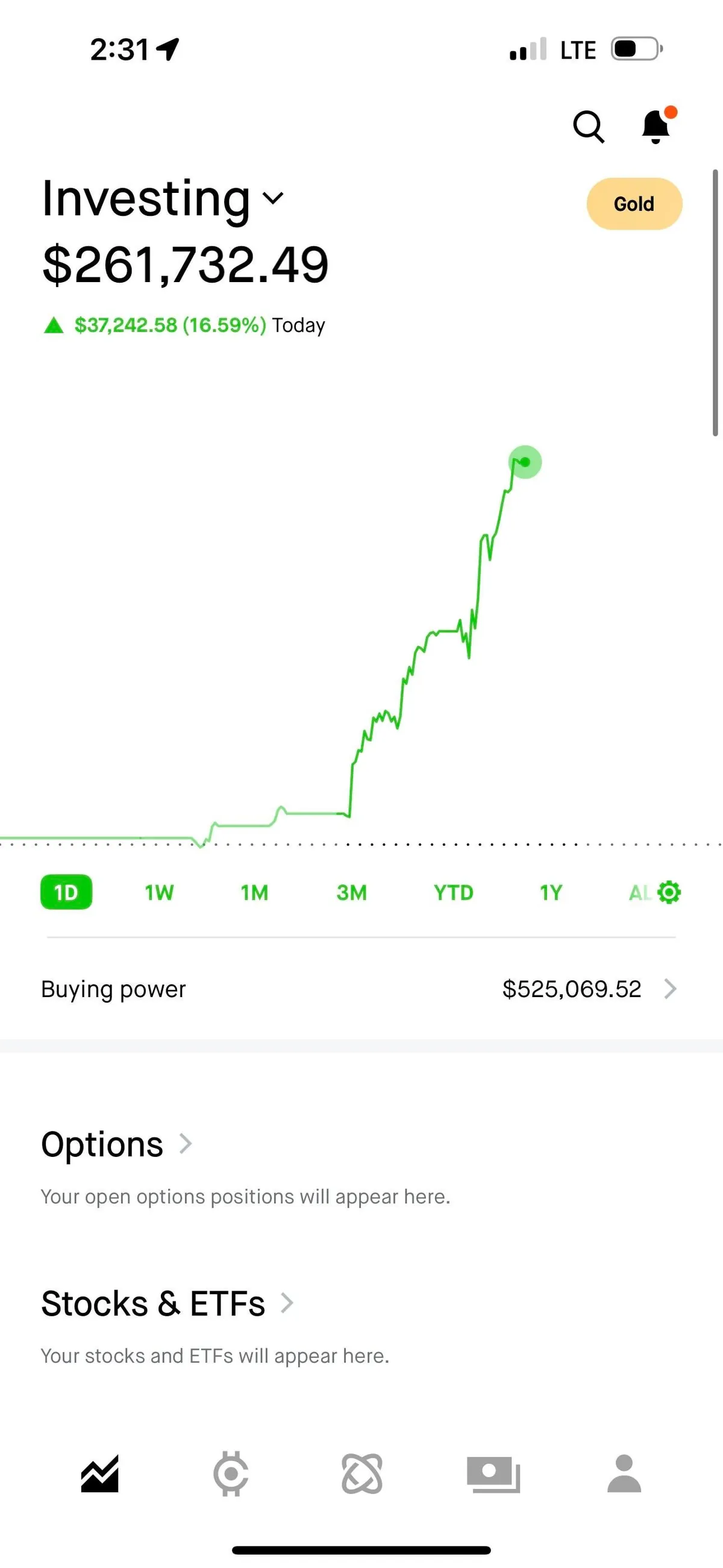This screenshot has height=1568, width=723.
Task: Switch chart range to 1M
Action: [x=254, y=892]
